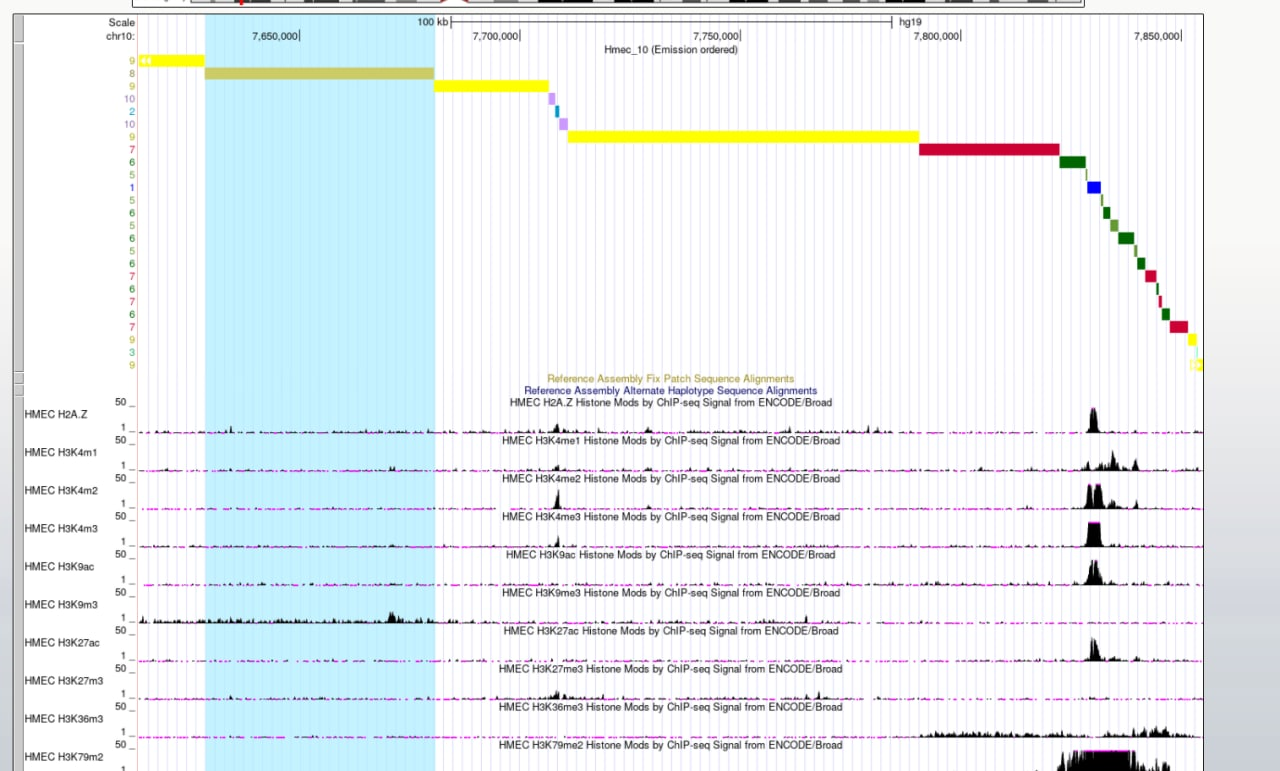Open Reference Assembly Alternate Haplotype Sequence Alignments
Image resolution: width=1280 pixels, height=771 pixels.
[x=671, y=391]
